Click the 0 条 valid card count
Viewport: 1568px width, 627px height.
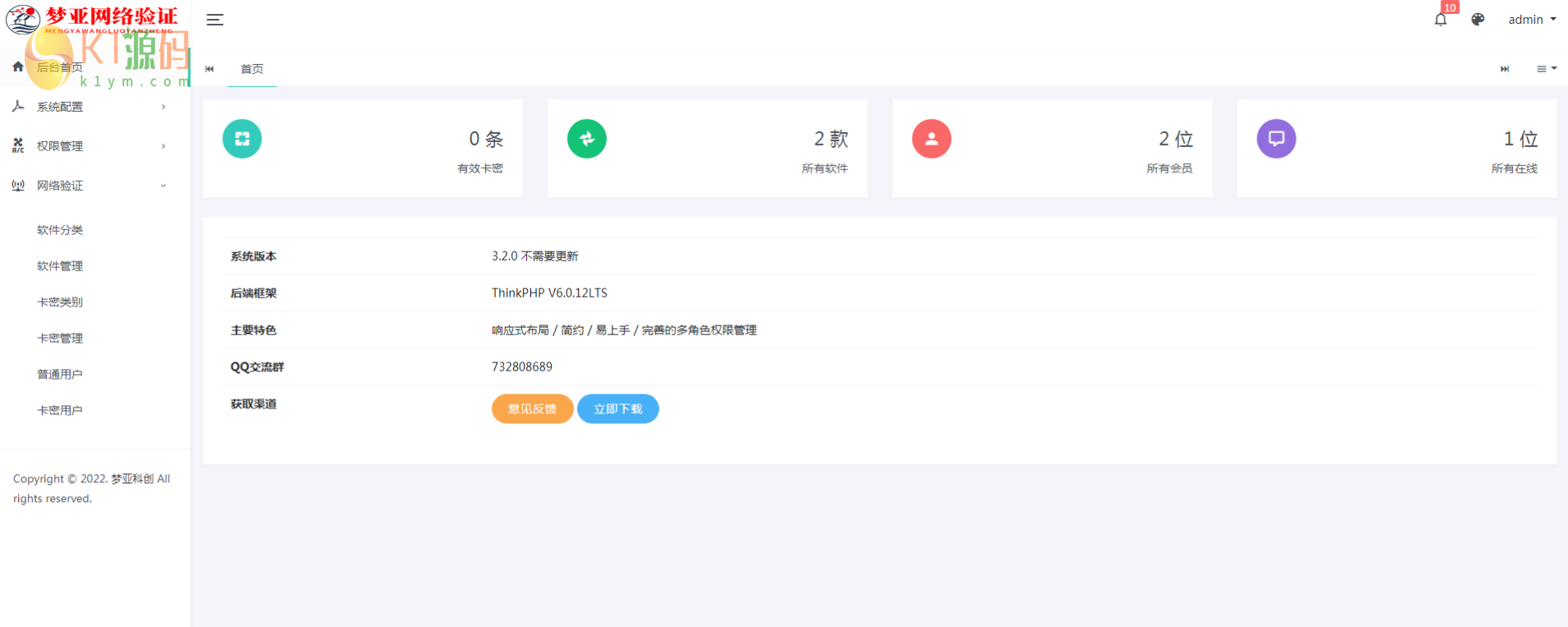486,139
